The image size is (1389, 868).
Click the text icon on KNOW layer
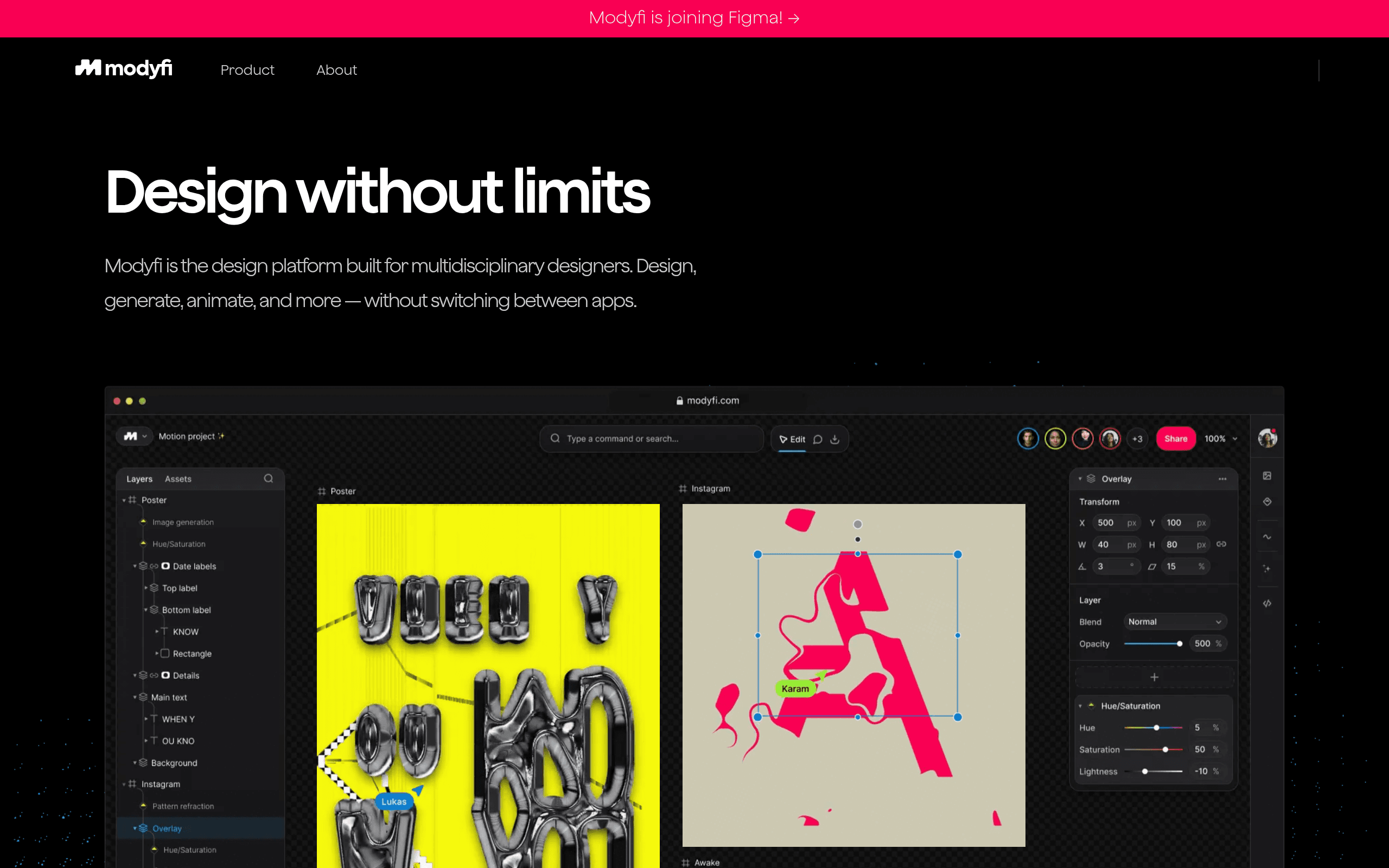(164, 631)
